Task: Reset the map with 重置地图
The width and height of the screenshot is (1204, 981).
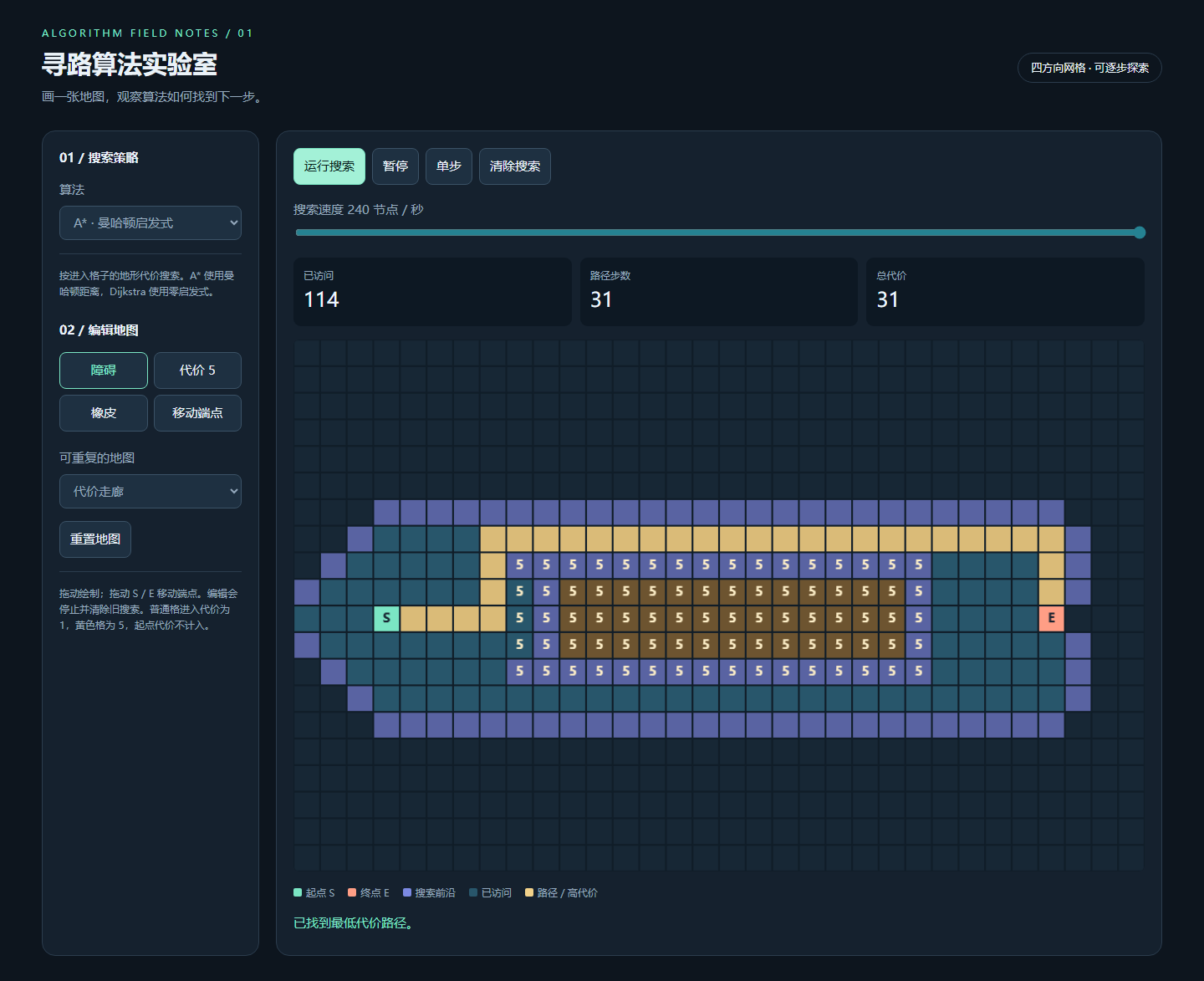Action: (x=95, y=539)
